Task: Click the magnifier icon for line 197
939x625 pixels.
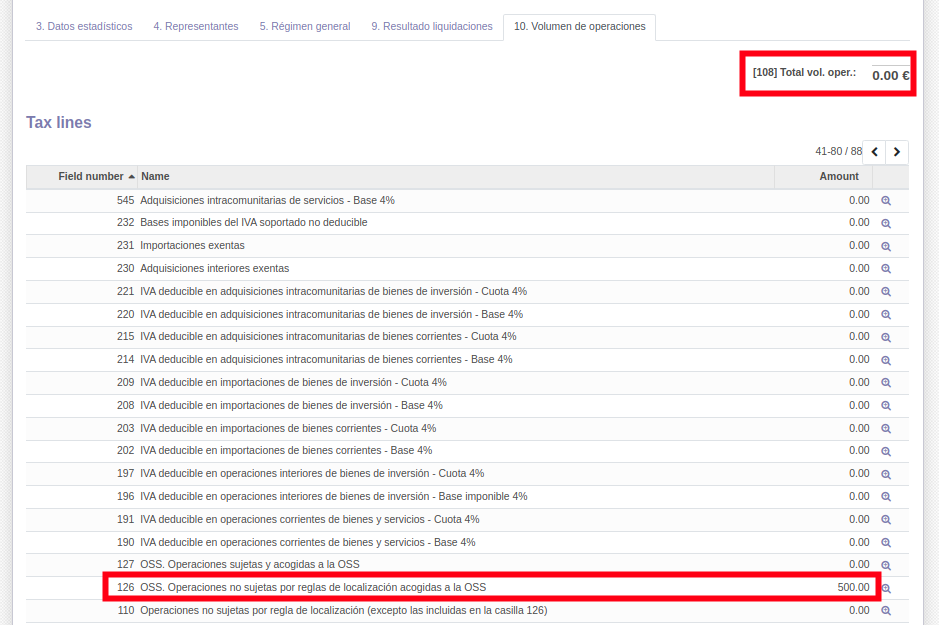Action: (x=884, y=473)
